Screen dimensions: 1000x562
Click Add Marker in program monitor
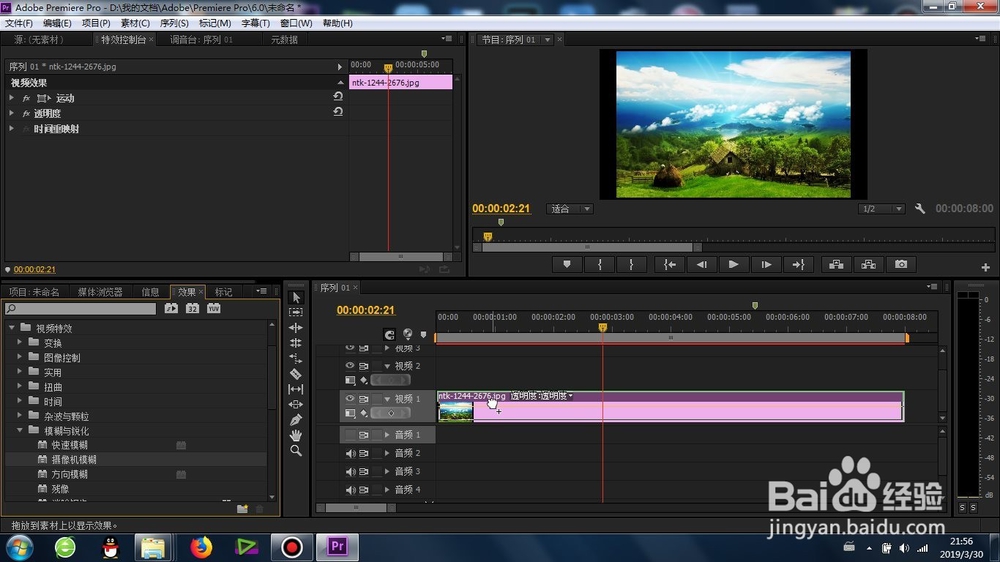coord(566,265)
